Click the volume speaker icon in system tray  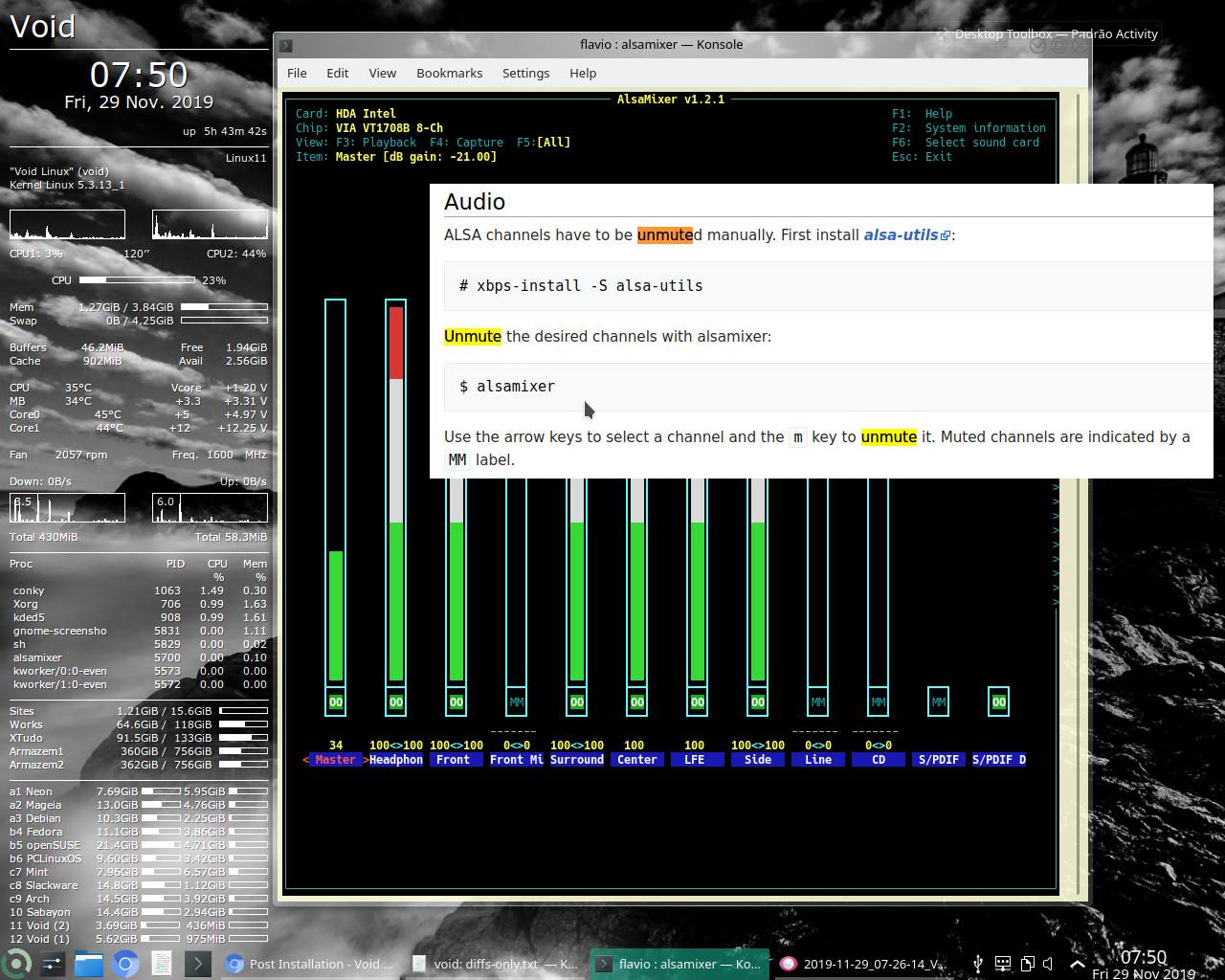[x=1047, y=964]
